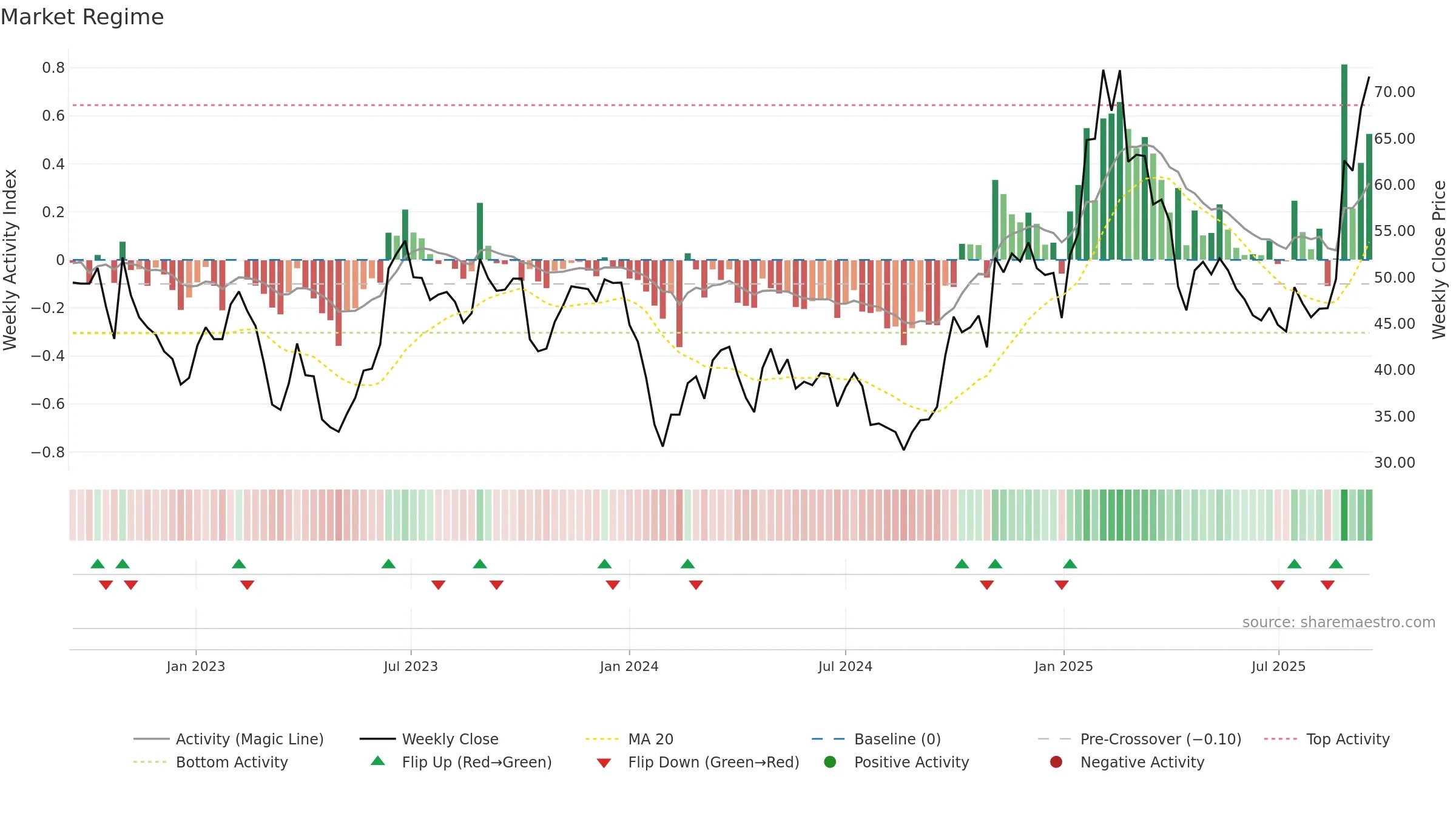Click the −0.4 tick on the left axis
The height and width of the screenshot is (819, 1456).
click(48, 356)
